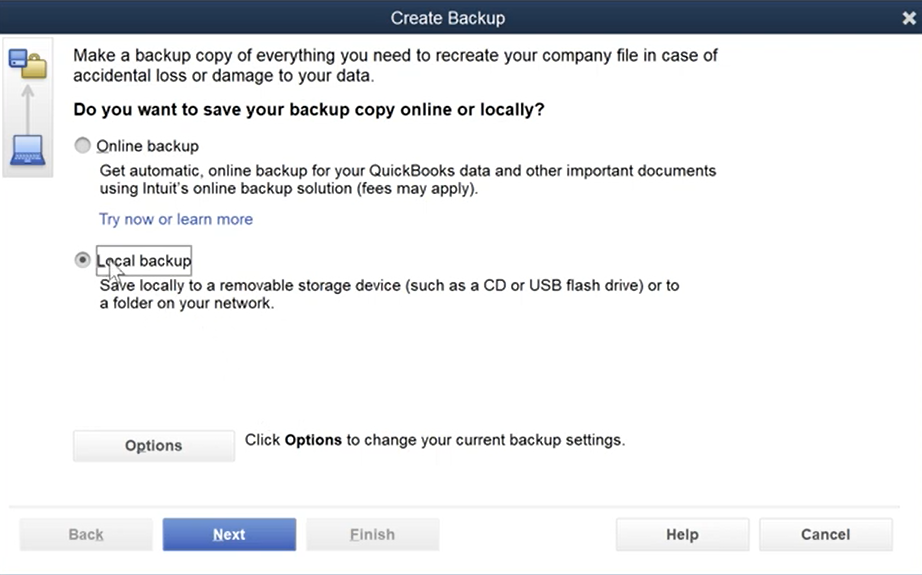Click the computer and padlock backup icon
922x575 pixels.
pyautogui.click(x=27, y=63)
